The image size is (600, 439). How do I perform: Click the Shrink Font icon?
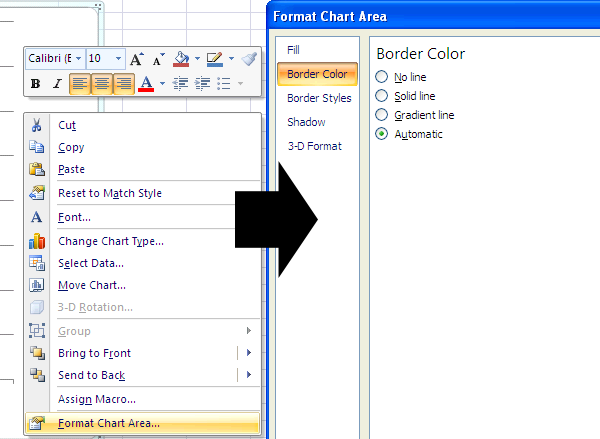coord(159,59)
